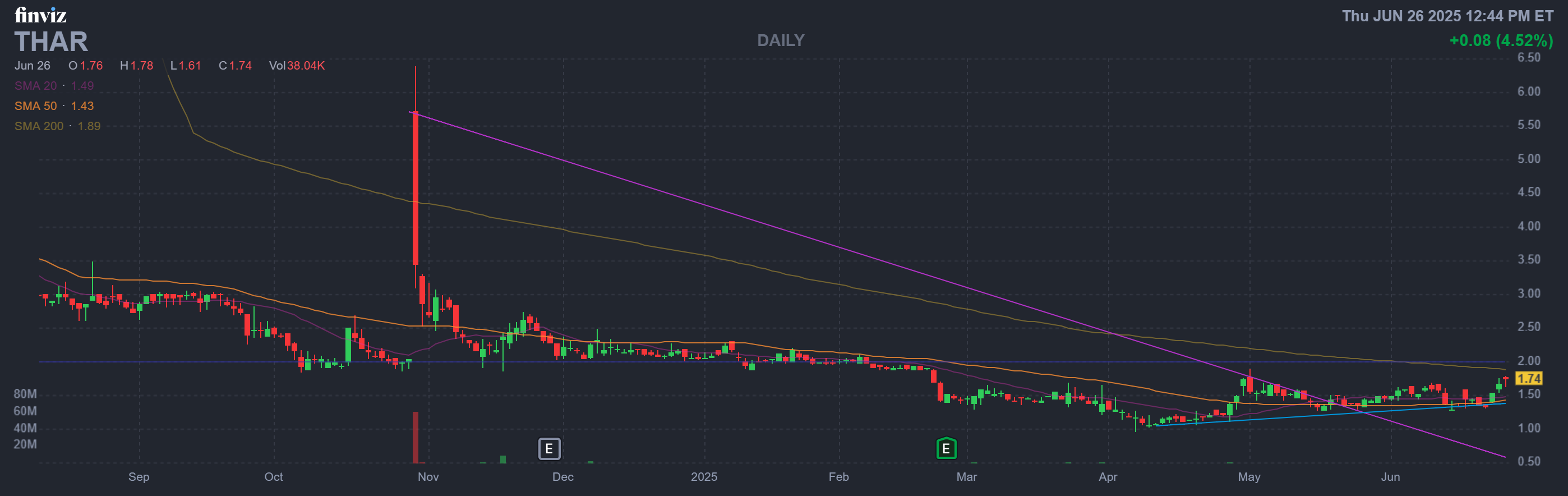
Task: Click the Vol 38.04K value
Action: pyautogui.click(x=297, y=66)
